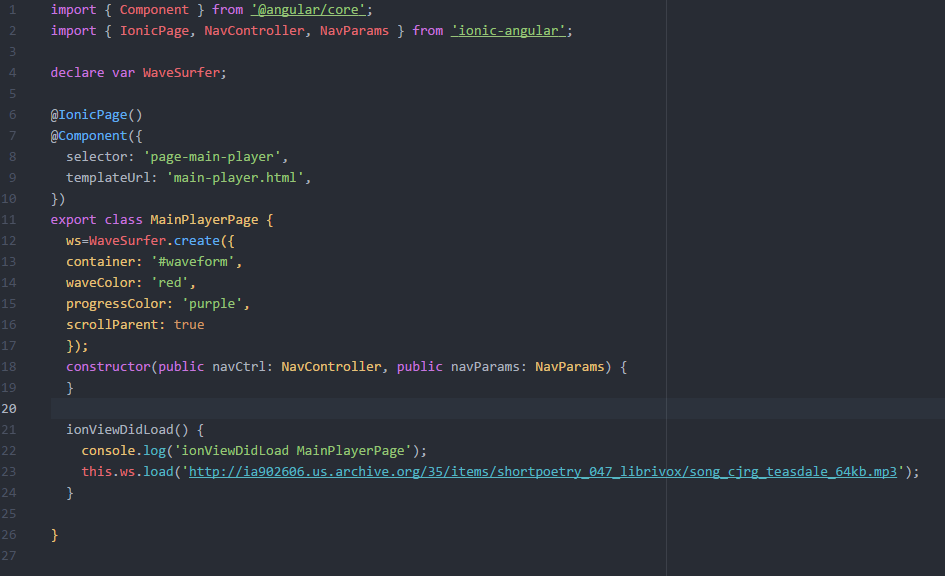This screenshot has height=576, width=945.
Task: Click the '@angular/core' import path link
Action: (x=308, y=10)
